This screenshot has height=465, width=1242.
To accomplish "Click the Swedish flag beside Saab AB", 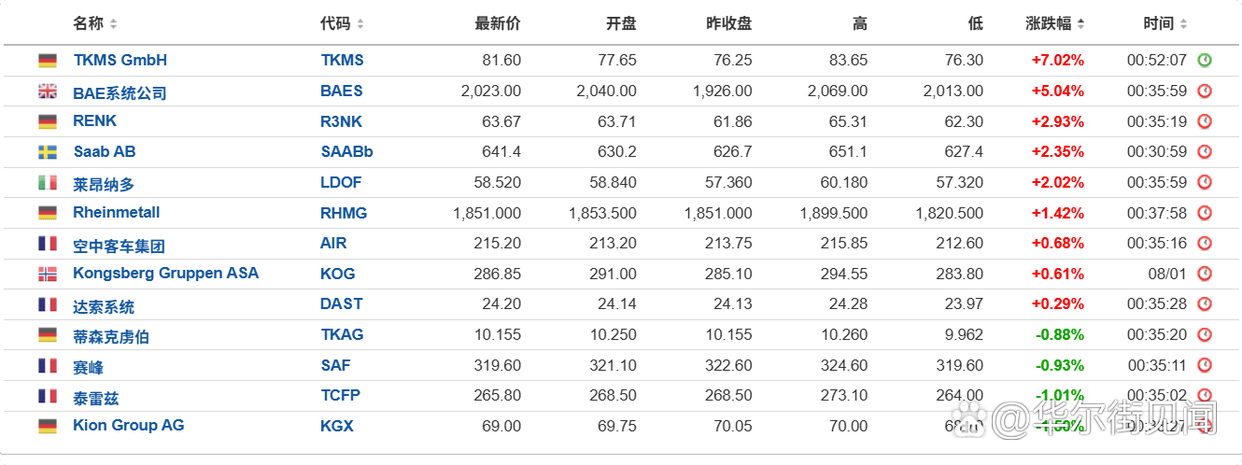I will tap(47, 153).
